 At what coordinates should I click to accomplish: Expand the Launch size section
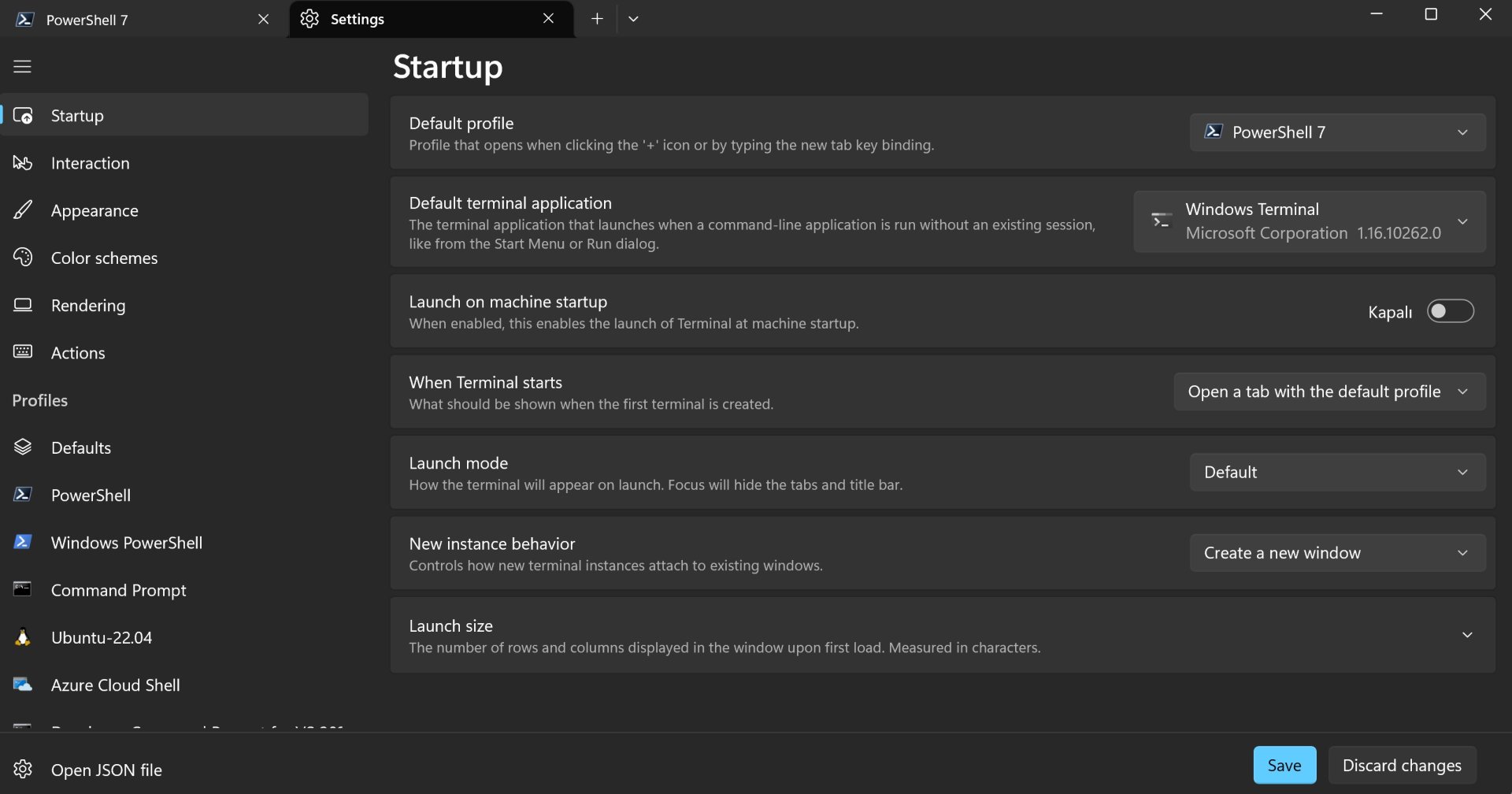pyautogui.click(x=1467, y=636)
